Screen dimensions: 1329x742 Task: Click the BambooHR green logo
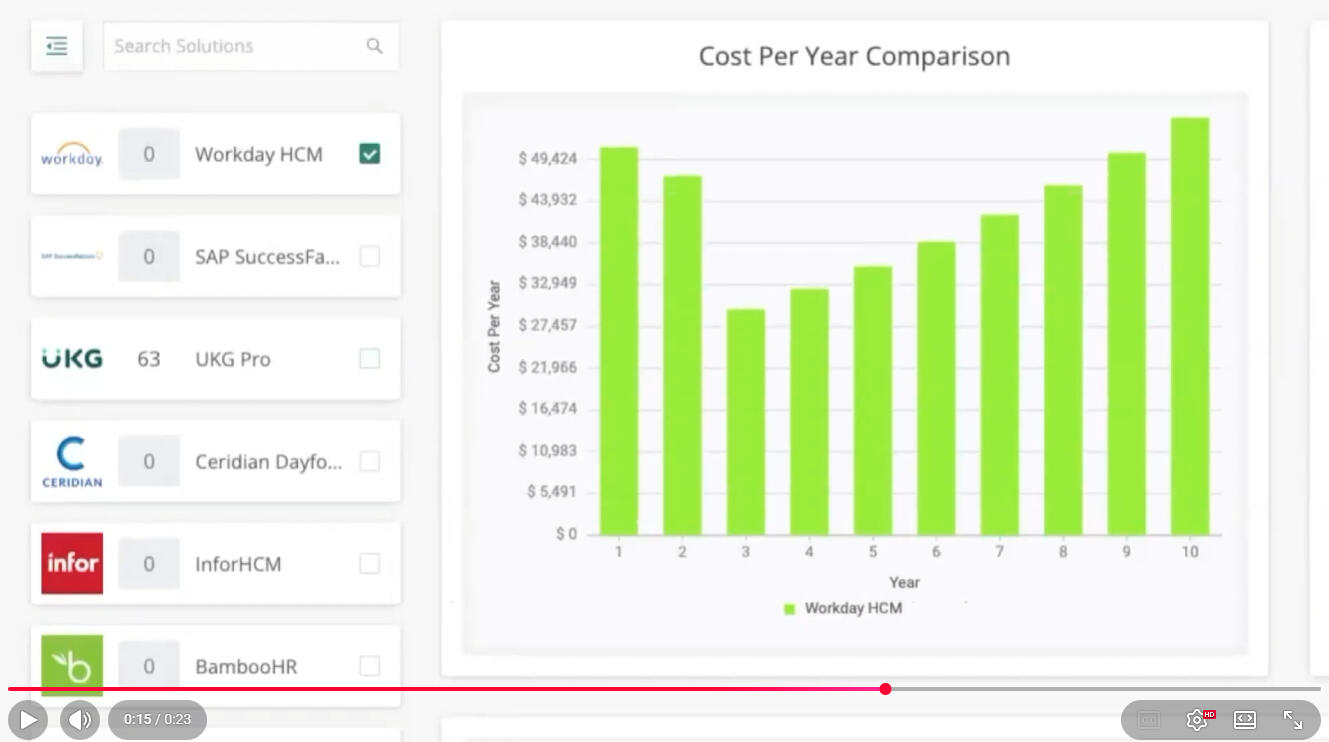[x=72, y=665]
